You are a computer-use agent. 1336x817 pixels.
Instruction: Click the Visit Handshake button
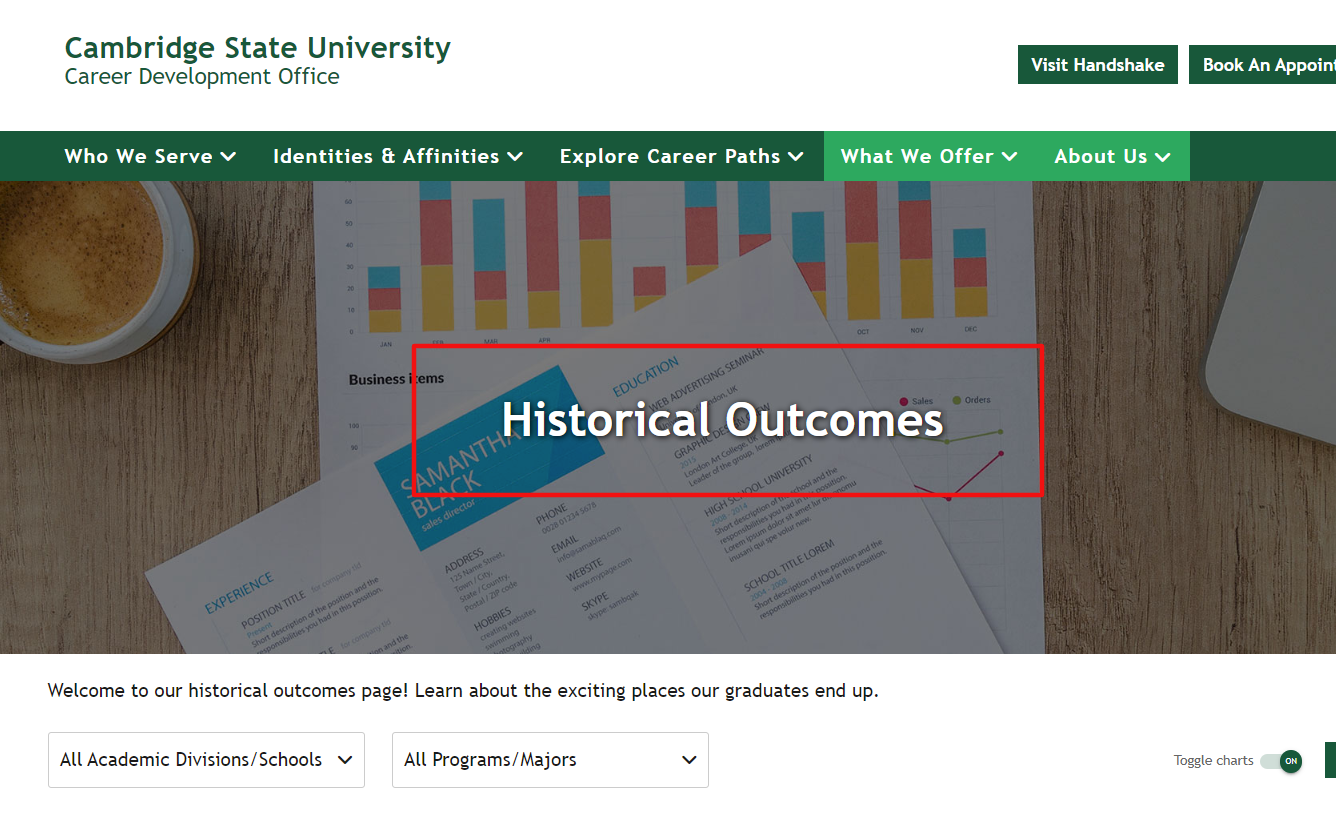tap(1097, 65)
